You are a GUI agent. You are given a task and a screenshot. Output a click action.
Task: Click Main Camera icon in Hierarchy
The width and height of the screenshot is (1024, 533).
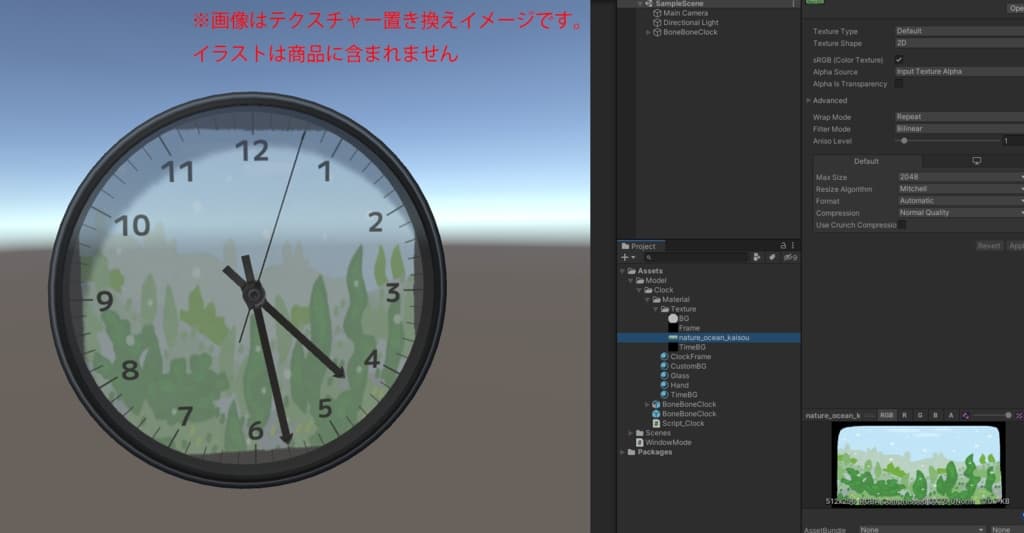coord(657,13)
